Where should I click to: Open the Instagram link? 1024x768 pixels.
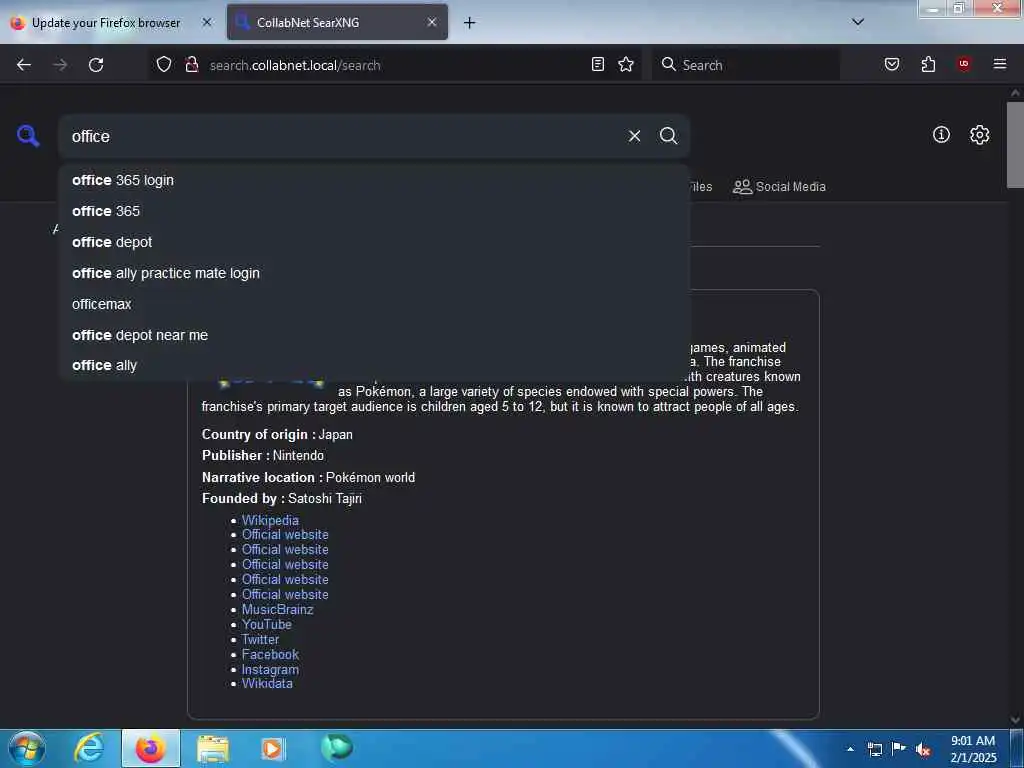[x=270, y=669]
